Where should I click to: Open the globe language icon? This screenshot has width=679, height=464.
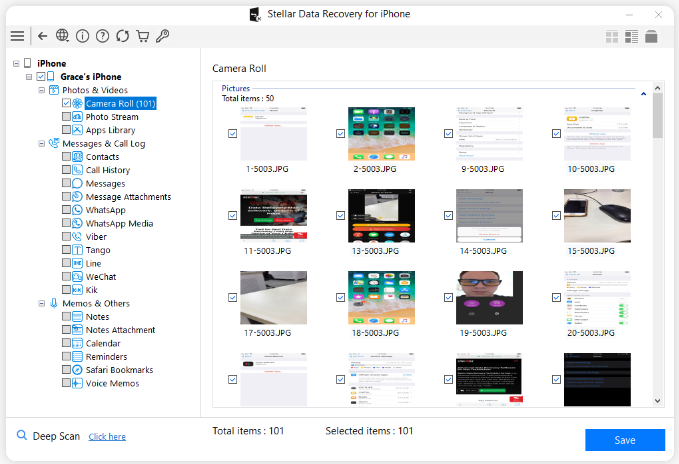[x=62, y=35]
